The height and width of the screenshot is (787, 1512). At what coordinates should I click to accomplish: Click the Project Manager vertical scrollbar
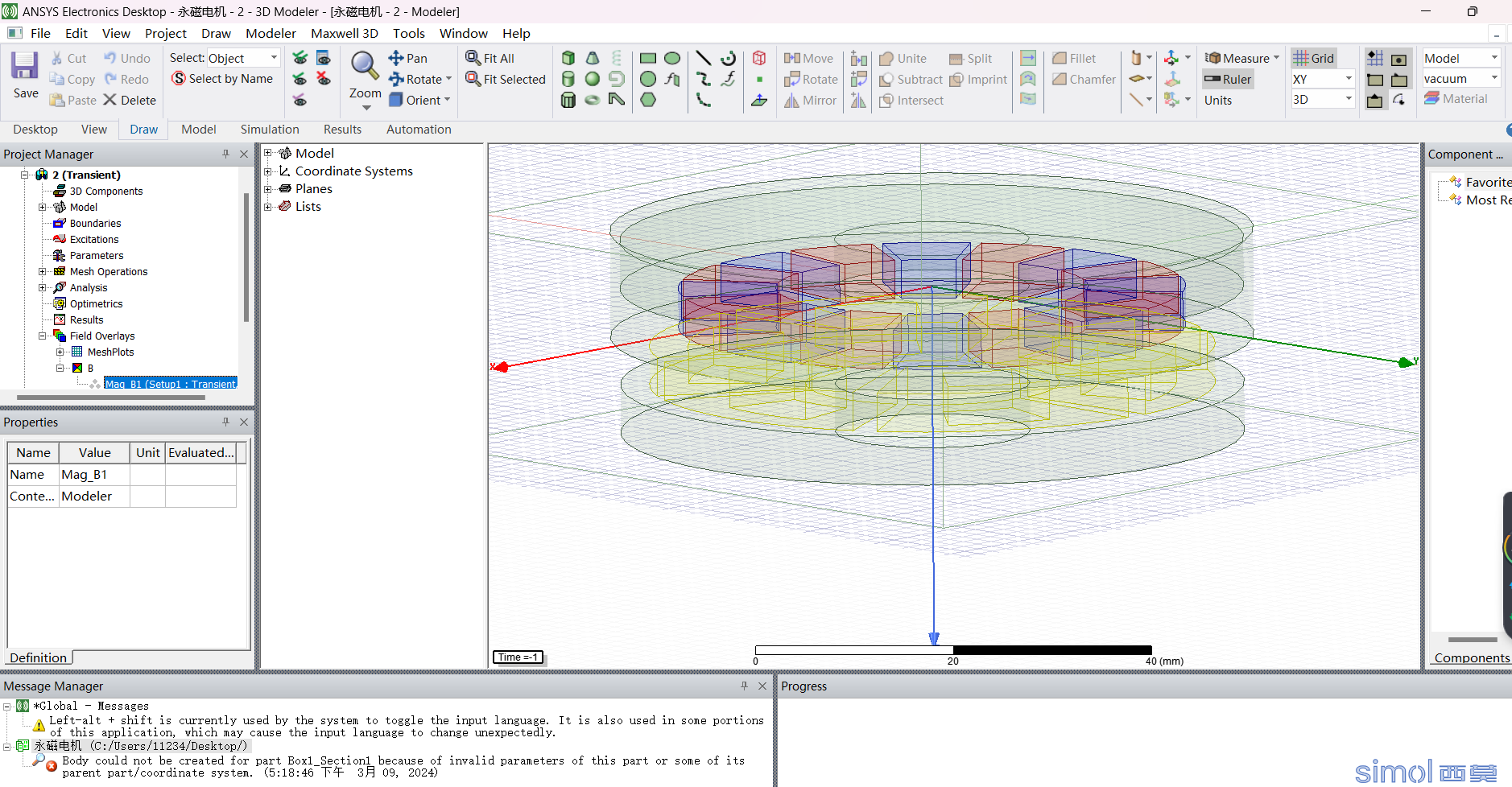click(x=246, y=256)
